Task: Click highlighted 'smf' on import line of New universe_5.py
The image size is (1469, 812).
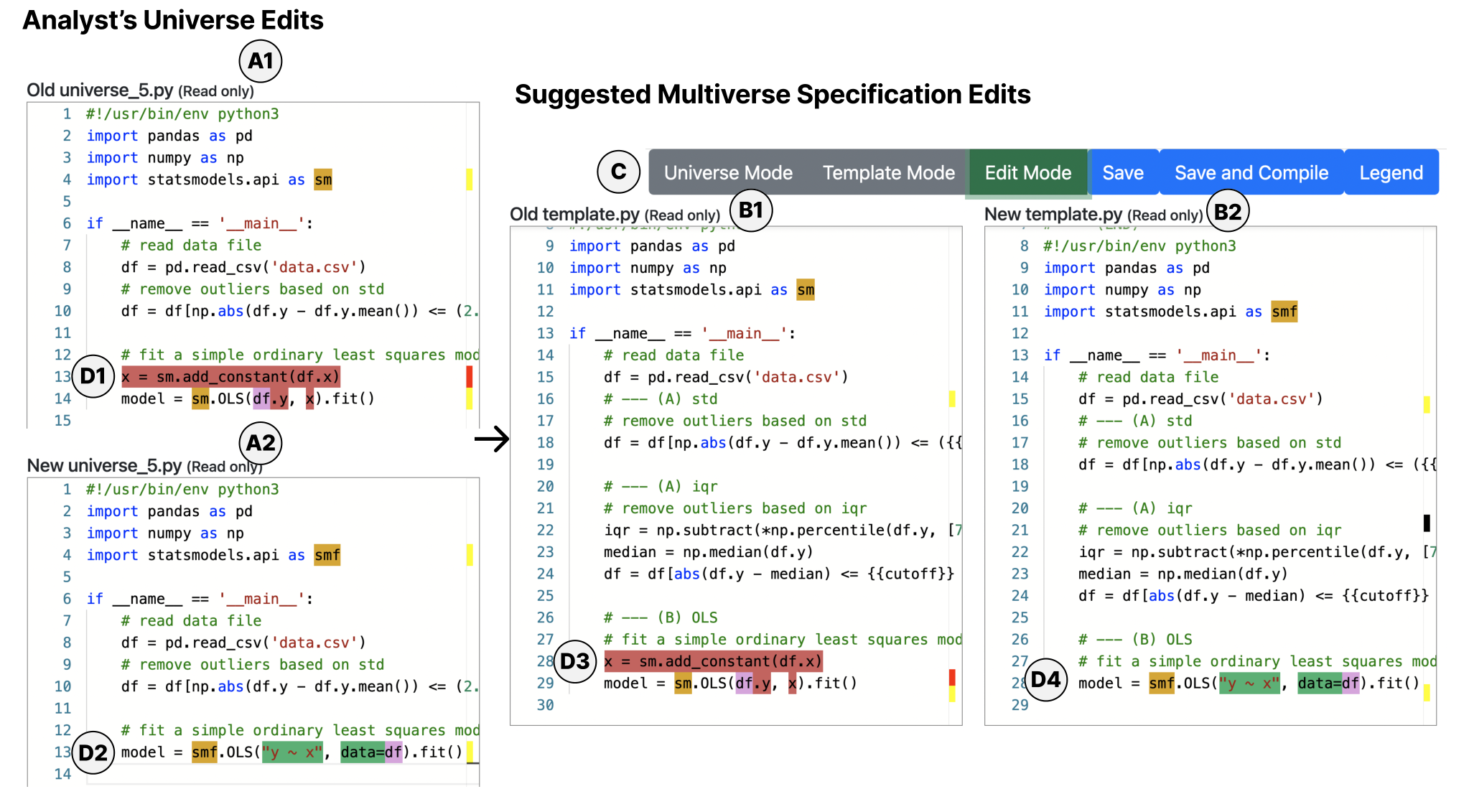Action: (327, 555)
